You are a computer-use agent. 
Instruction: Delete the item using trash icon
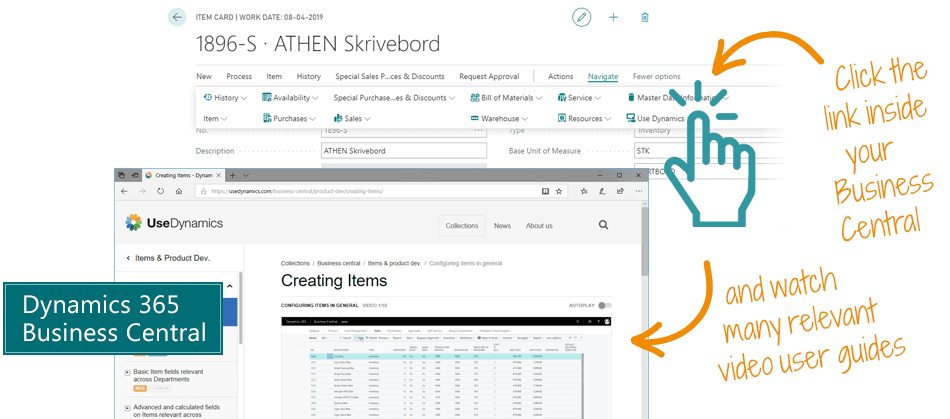pyautogui.click(x=645, y=17)
